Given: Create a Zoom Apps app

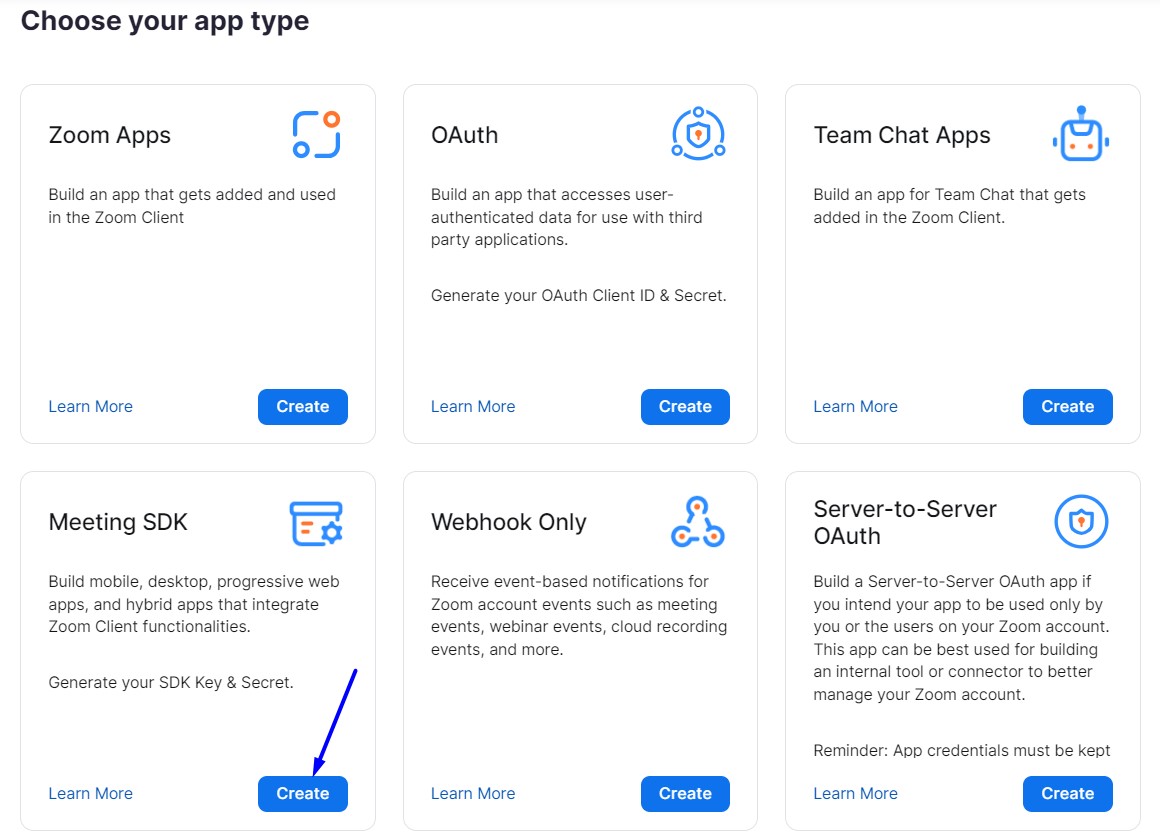Looking at the screenshot, I should point(303,407).
